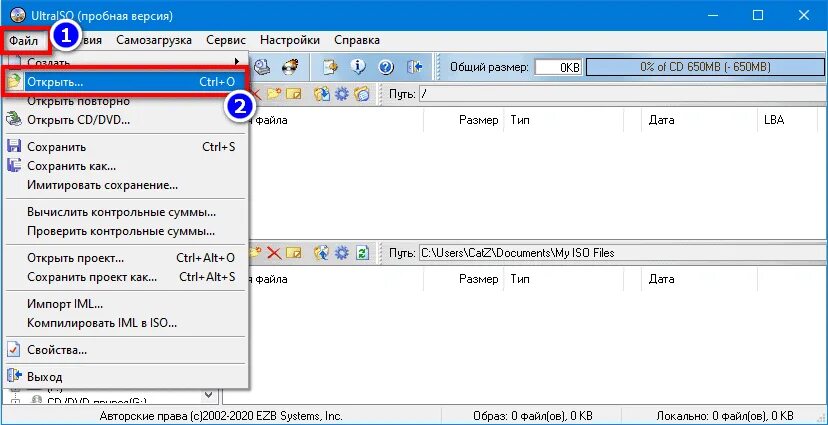Sort local file list by Размер column
This screenshot has width=828, height=425.
point(463,279)
